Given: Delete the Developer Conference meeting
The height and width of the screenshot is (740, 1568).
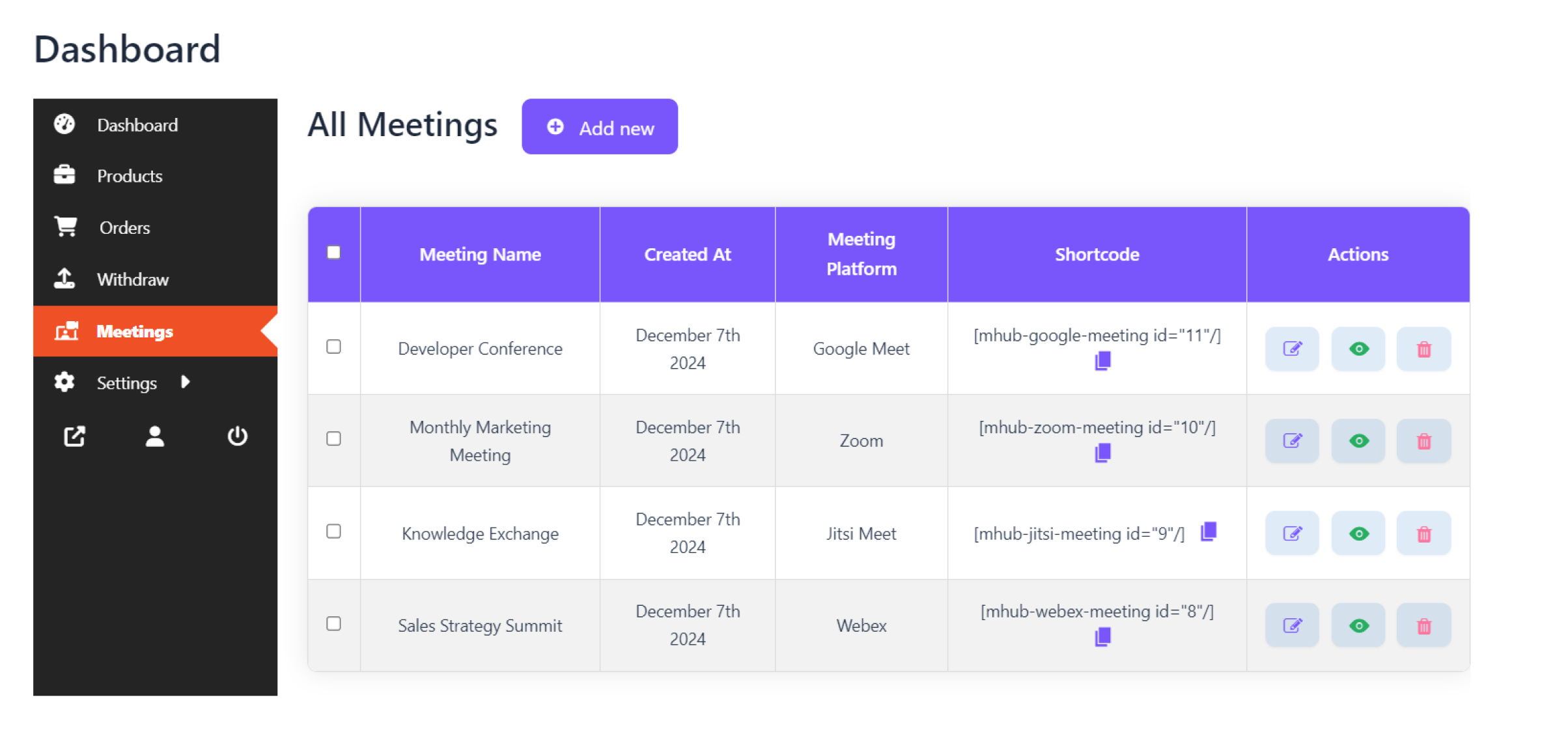Looking at the screenshot, I should [x=1423, y=349].
